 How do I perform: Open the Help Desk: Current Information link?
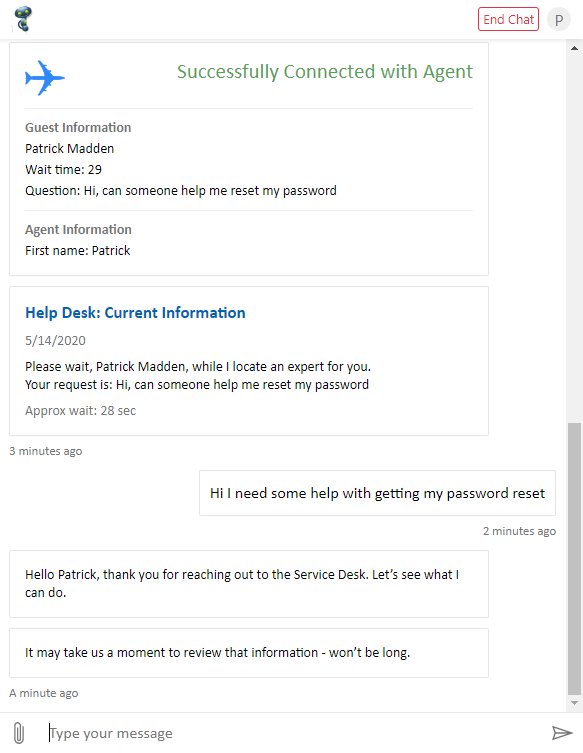pos(135,313)
